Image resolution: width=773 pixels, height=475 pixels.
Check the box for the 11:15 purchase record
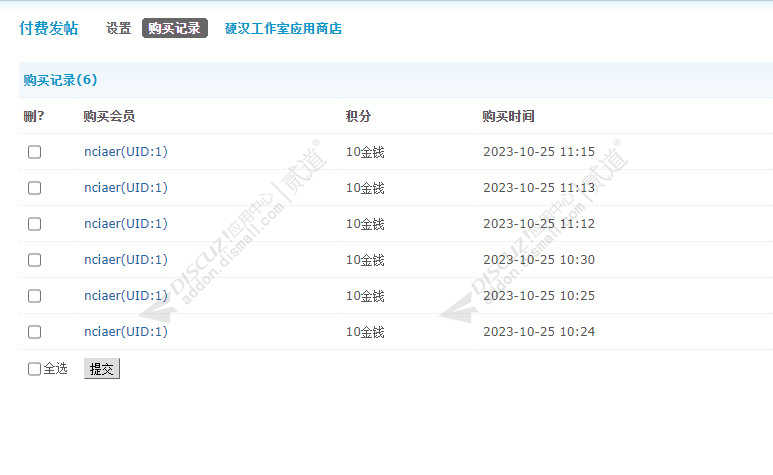pos(35,152)
